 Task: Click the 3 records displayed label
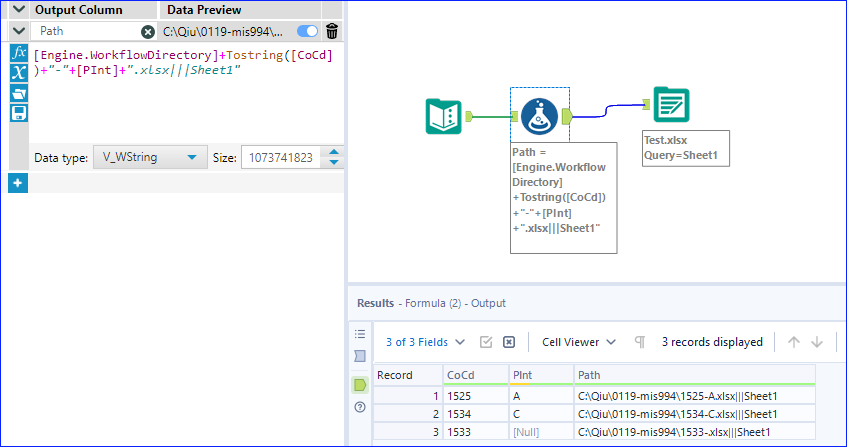point(712,342)
